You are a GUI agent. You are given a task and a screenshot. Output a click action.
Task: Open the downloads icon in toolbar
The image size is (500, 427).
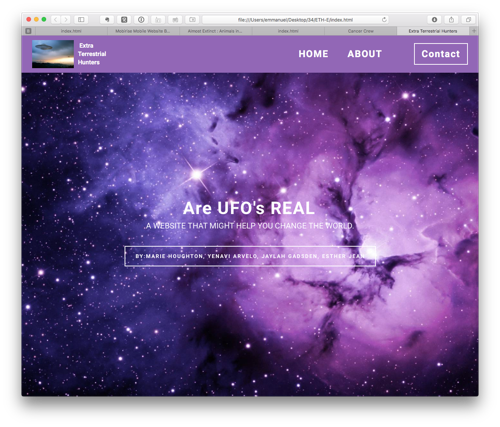pos(434,20)
